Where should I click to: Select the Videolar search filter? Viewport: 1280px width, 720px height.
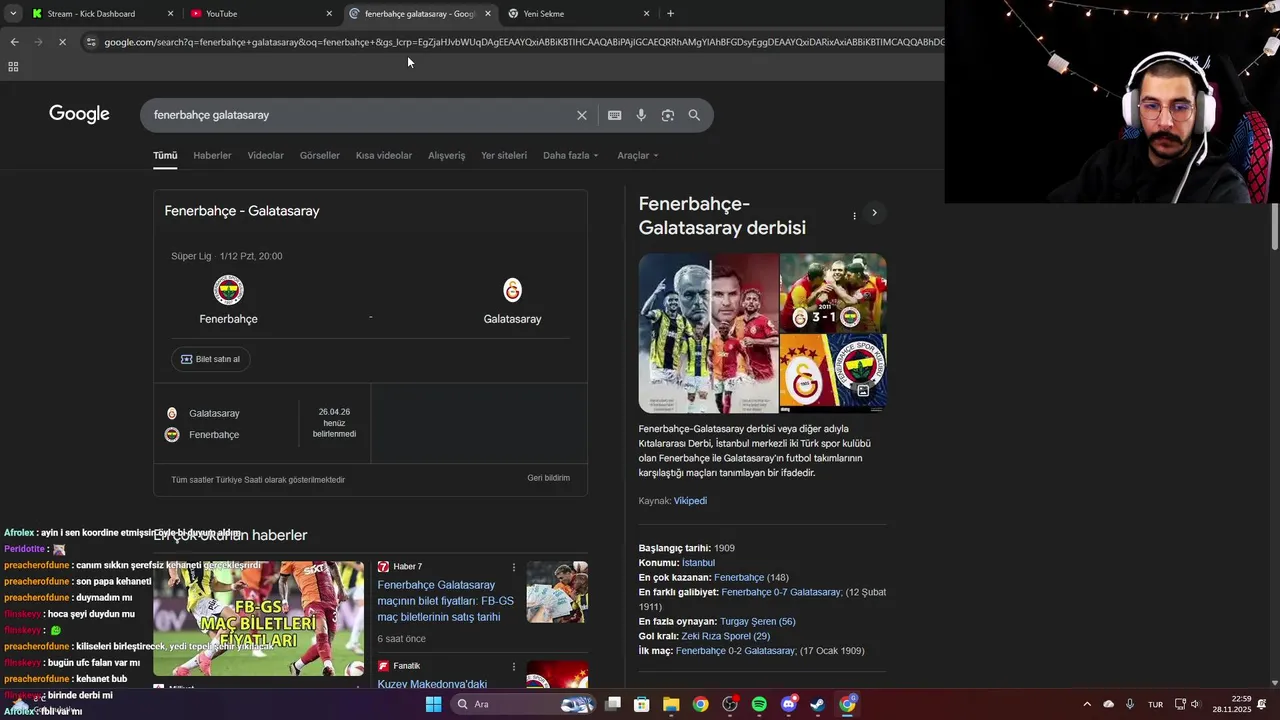(x=265, y=155)
